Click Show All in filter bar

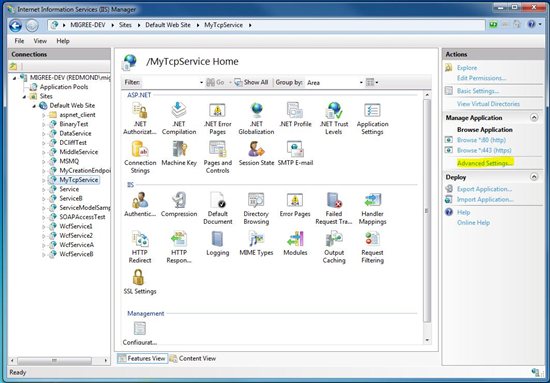coord(251,82)
